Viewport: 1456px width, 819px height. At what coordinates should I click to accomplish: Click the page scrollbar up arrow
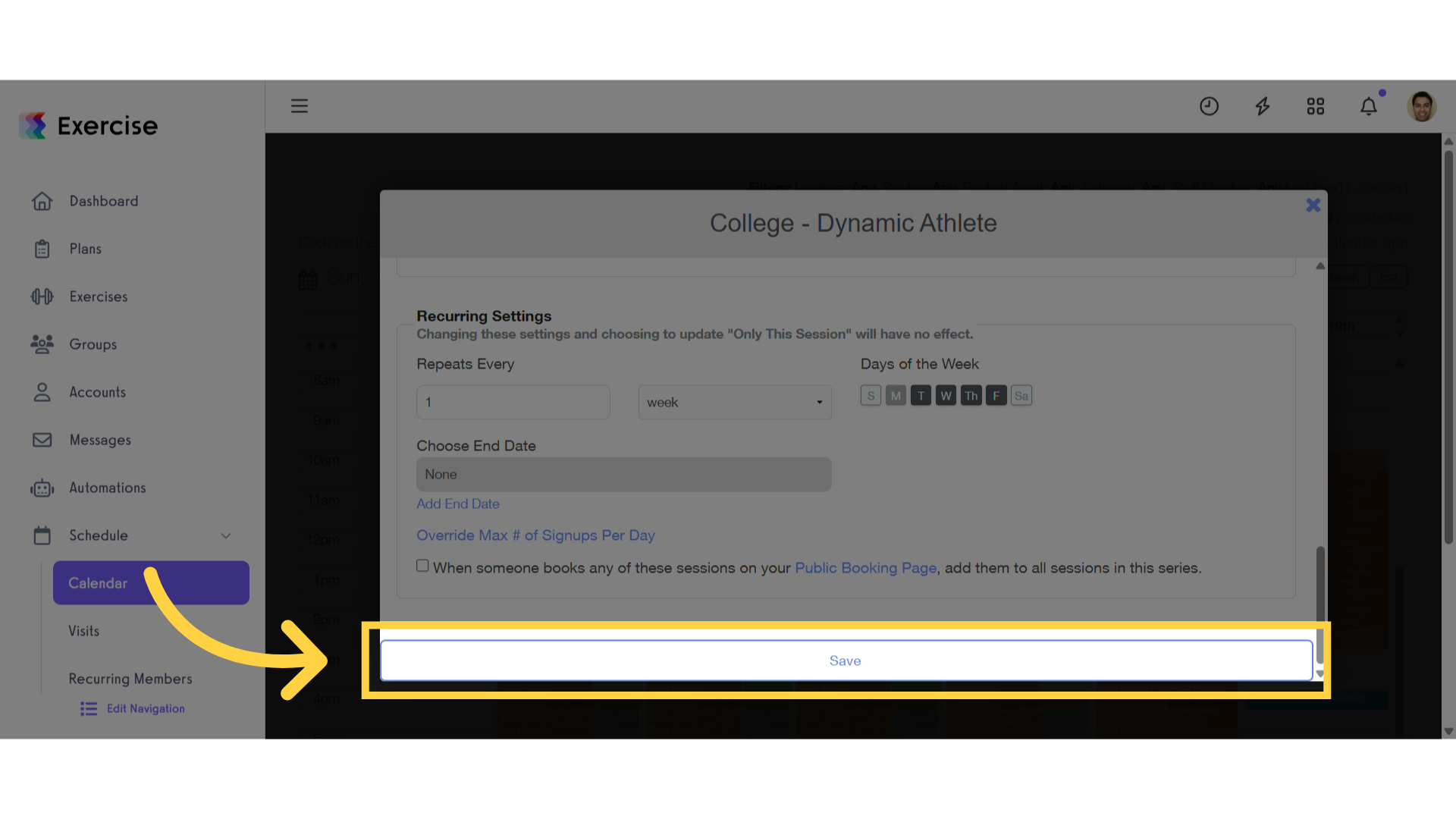coord(1448,141)
